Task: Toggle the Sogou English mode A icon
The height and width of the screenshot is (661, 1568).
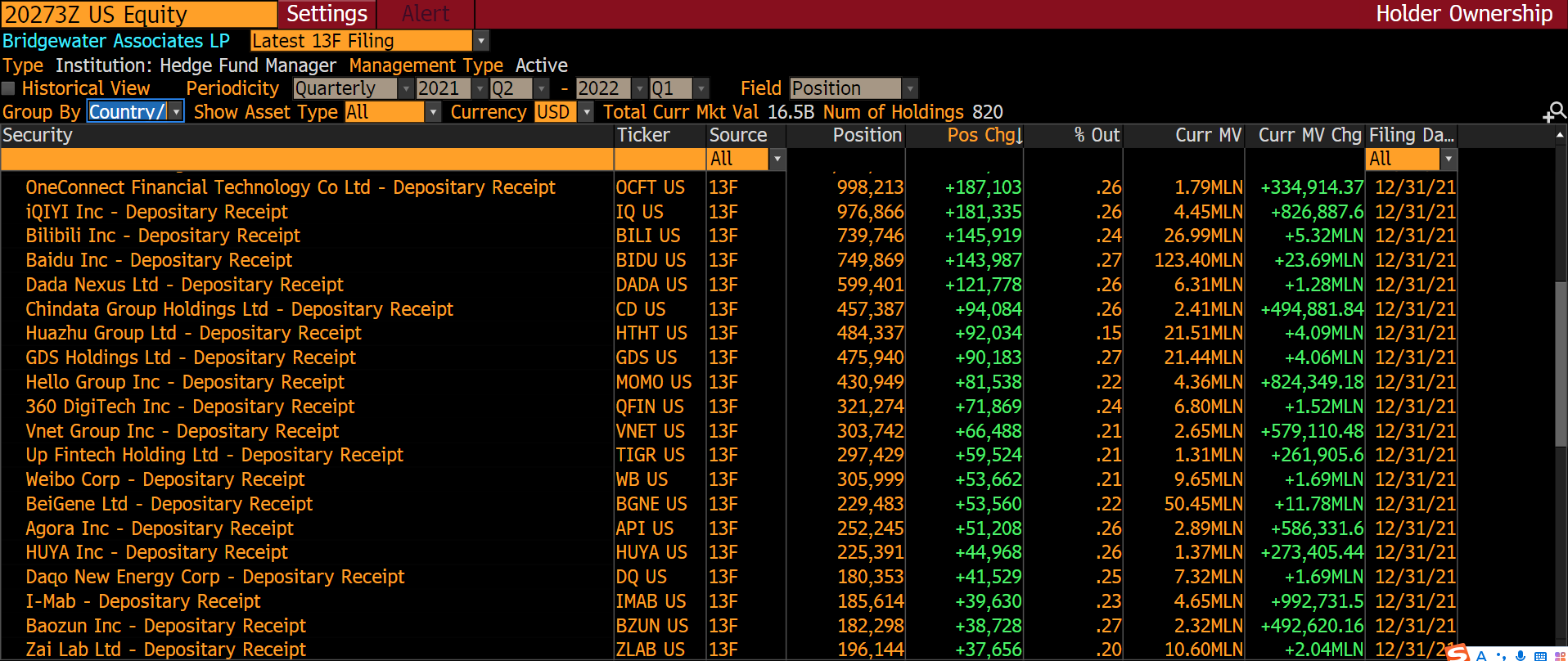Action: 1481,655
